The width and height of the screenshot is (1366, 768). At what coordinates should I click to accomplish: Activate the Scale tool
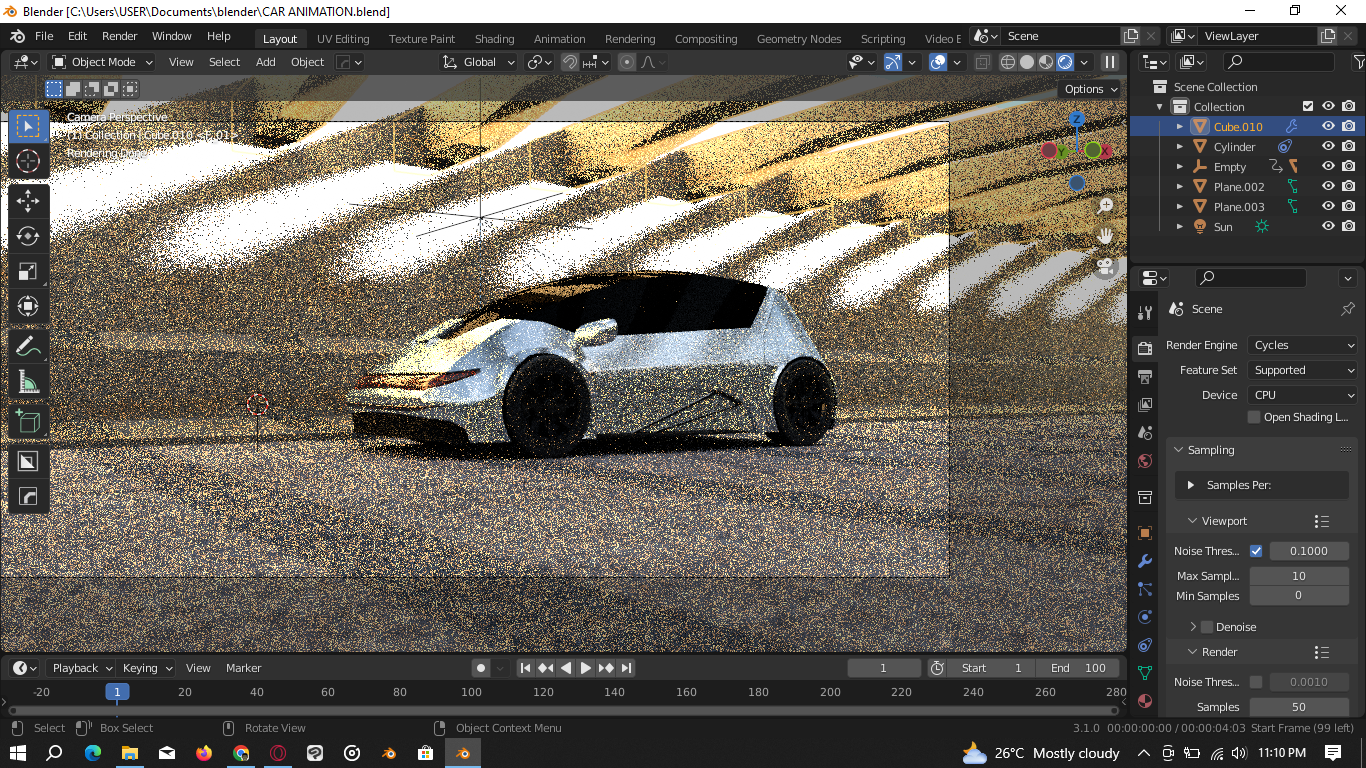[28, 271]
